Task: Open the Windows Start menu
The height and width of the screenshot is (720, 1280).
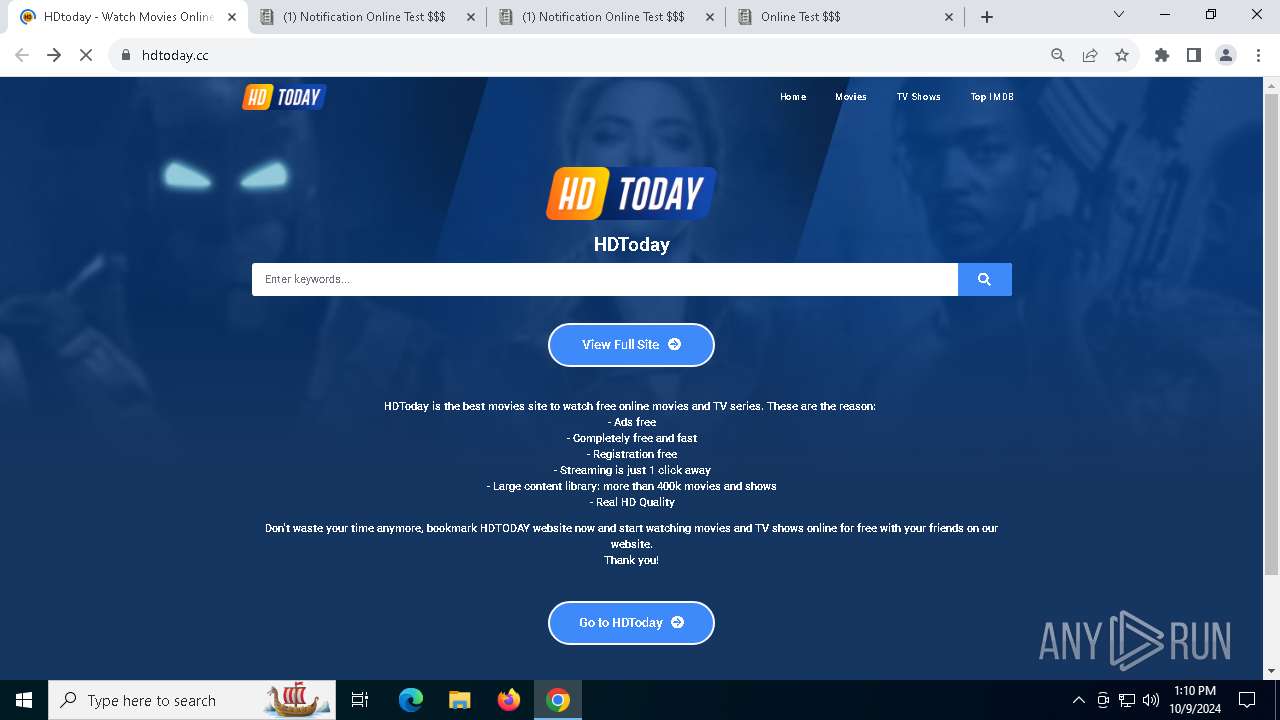Action: pyautogui.click(x=24, y=700)
